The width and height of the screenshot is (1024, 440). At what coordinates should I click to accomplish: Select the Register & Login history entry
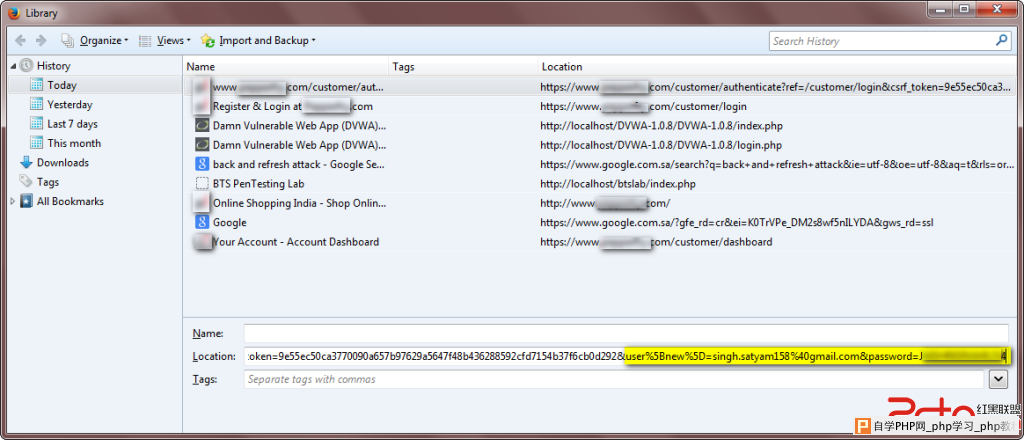[x=600, y=106]
